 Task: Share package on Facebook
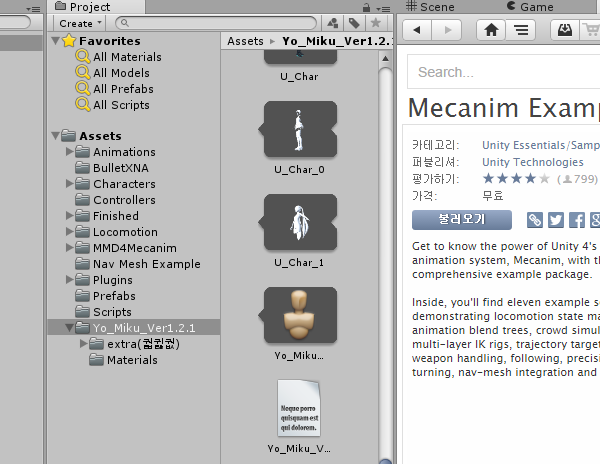click(x=577, y=220)
